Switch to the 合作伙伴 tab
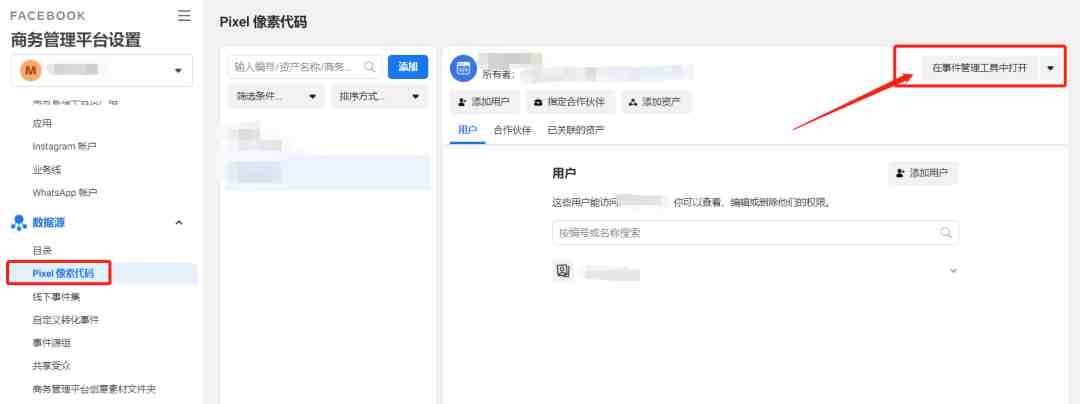 pyautogui.click(x=512, y=130)
